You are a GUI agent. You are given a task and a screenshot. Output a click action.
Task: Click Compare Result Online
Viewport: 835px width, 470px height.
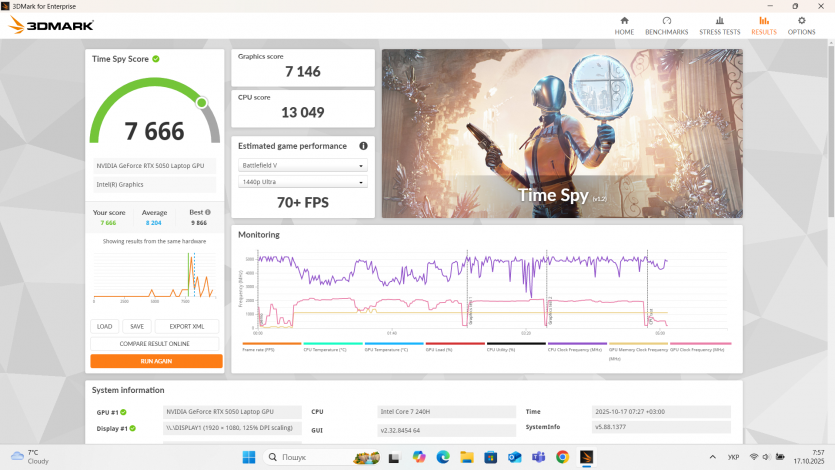156,343
